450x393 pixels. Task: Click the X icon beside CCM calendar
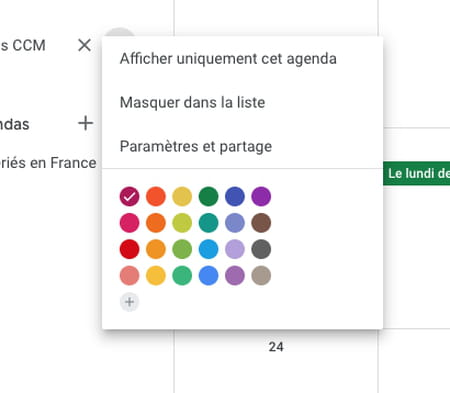(x=84, y=45)
